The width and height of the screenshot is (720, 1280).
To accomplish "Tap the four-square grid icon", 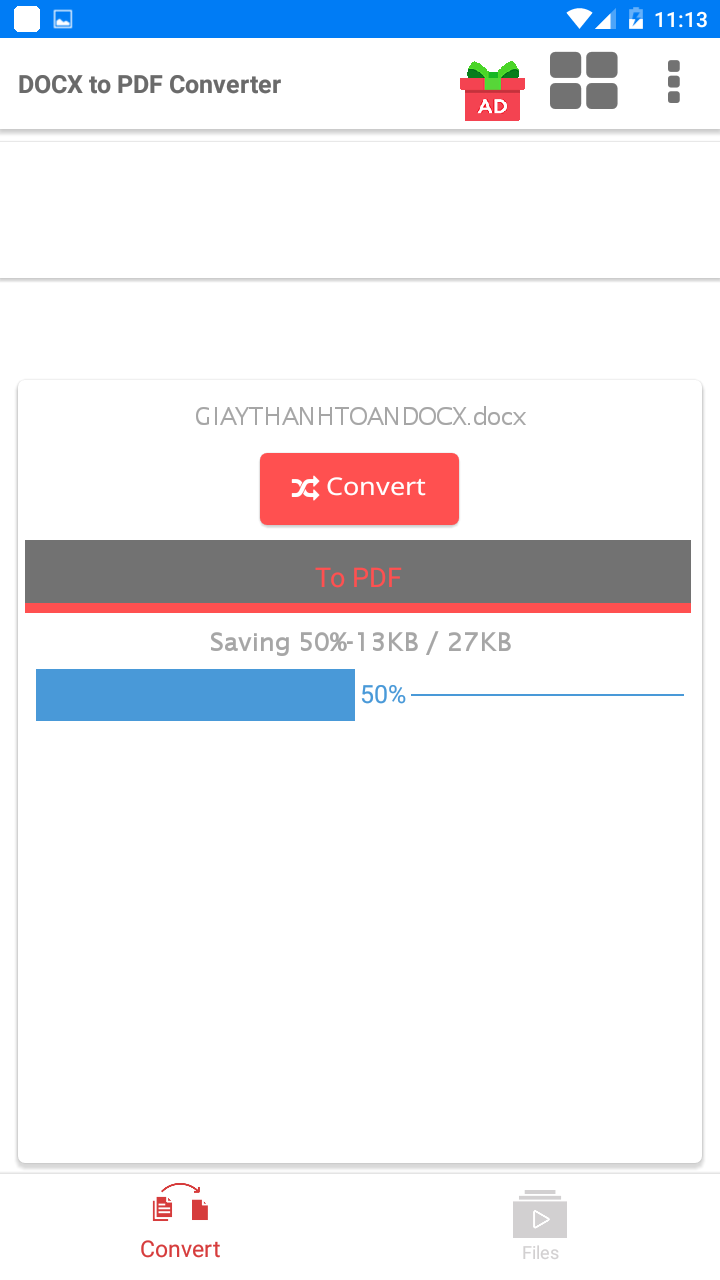I will [584, 81].
